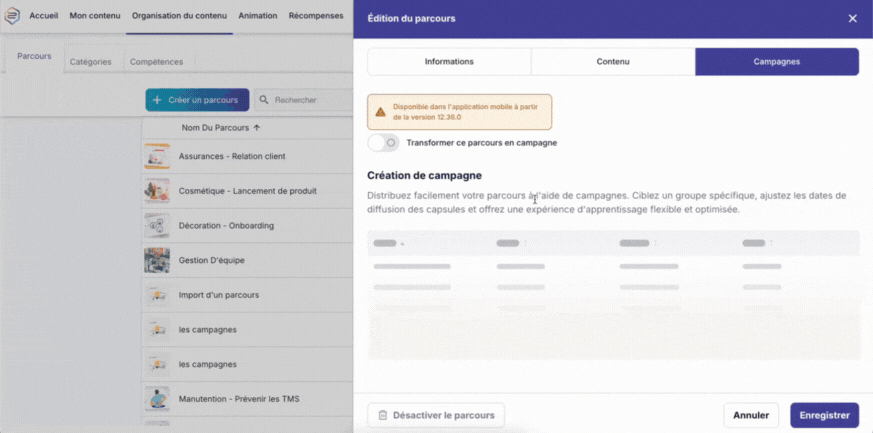Click the search magnifier icon

(x=264, y=100)
